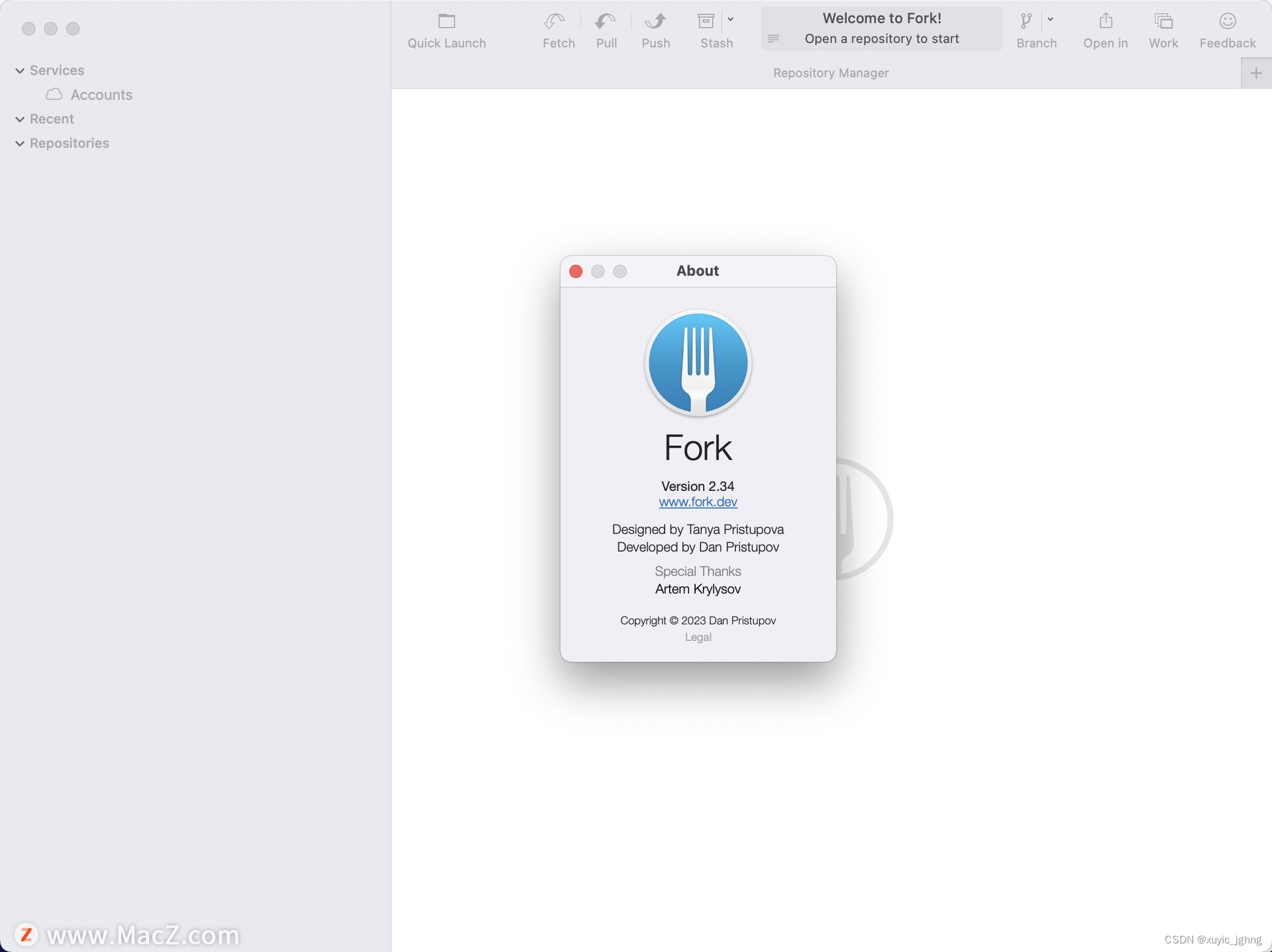
Task: Collapse the Repositories section
Action: pos(19,143)
